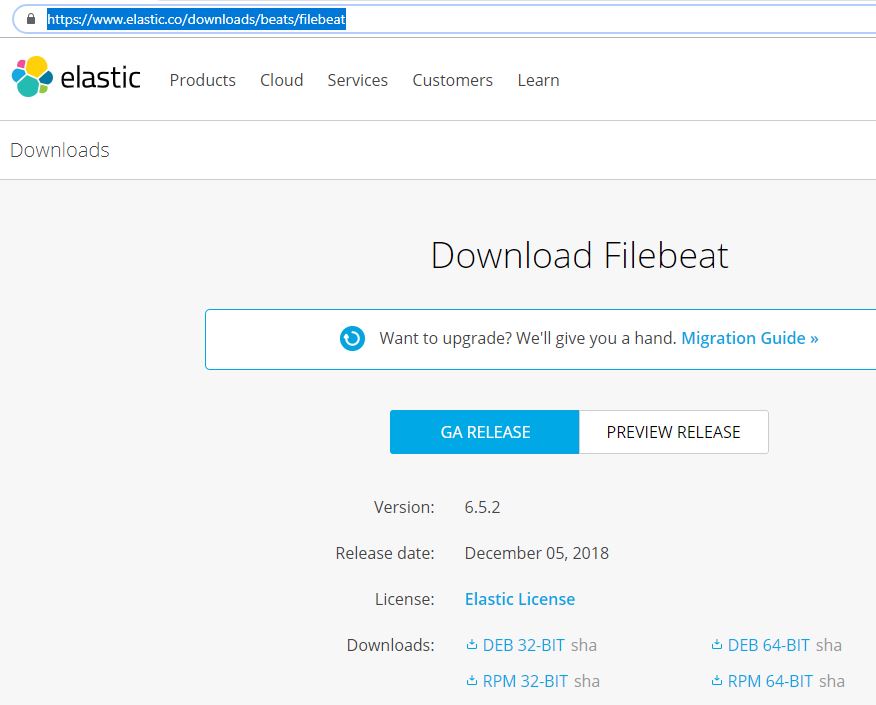Click the 'License:' label
876x705 pixels.
click(x=404, y=599)
